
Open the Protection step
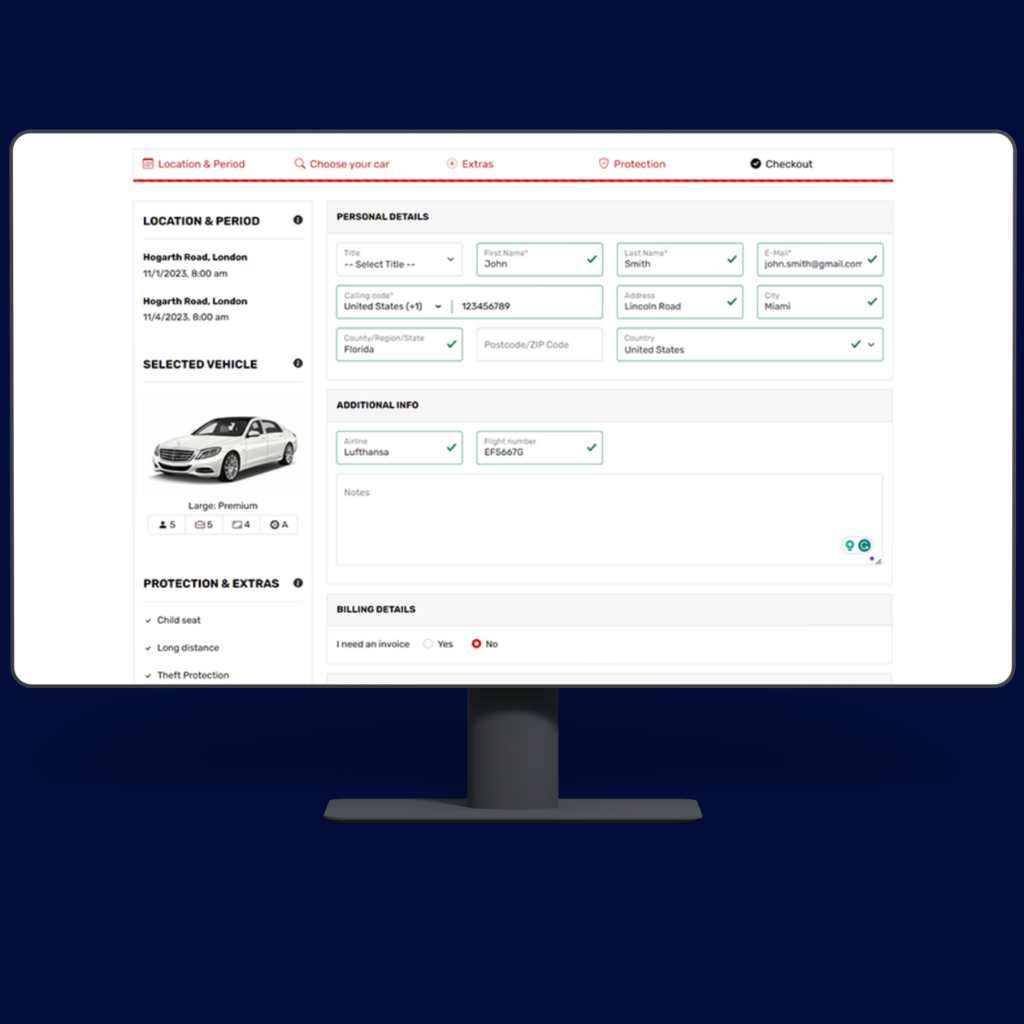(x=632, y=164)
